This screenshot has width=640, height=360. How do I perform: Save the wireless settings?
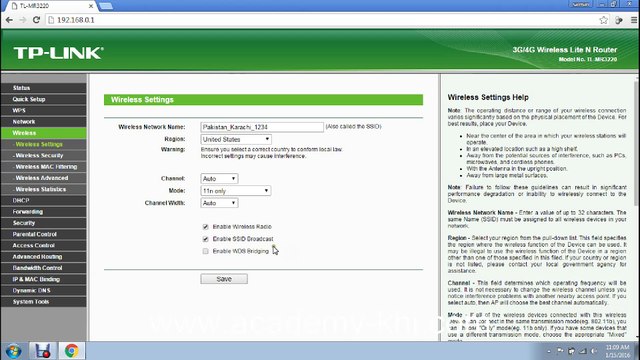click(x=224, y=279)
